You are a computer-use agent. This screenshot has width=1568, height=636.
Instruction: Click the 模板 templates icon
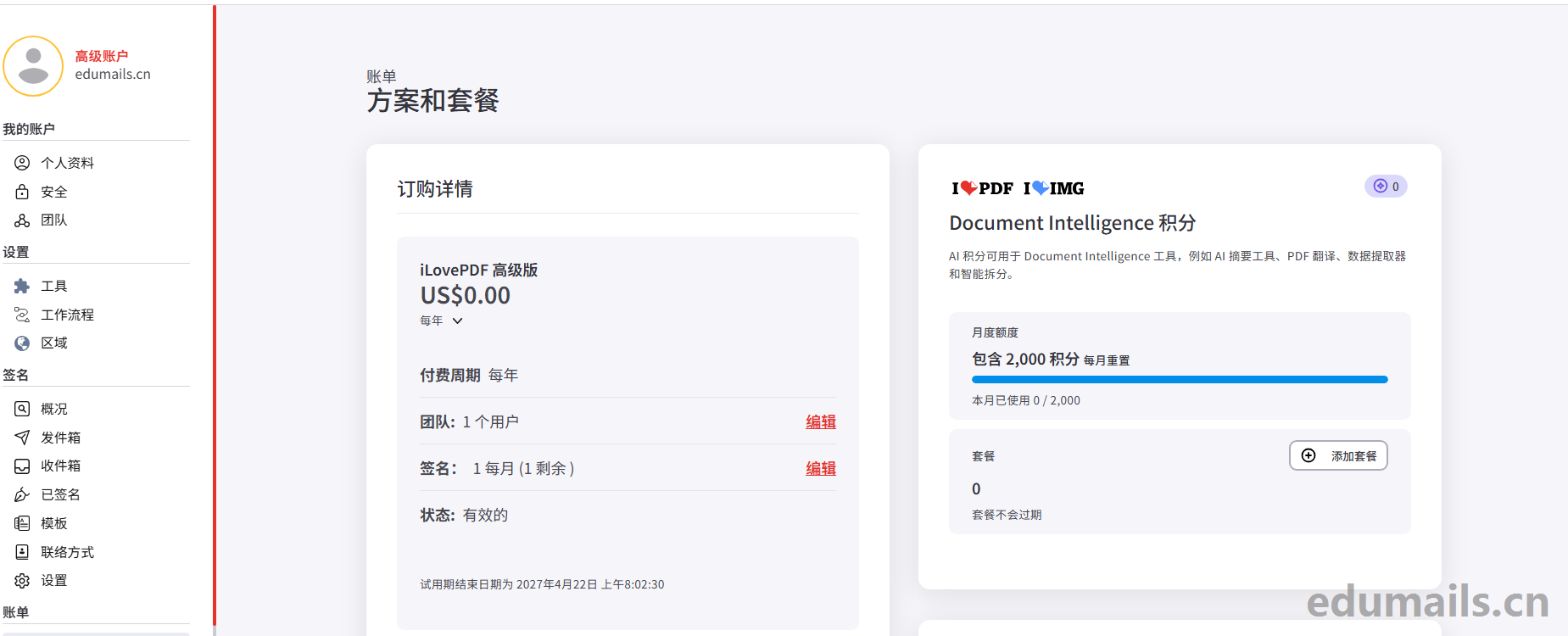[x=22, y=523]
